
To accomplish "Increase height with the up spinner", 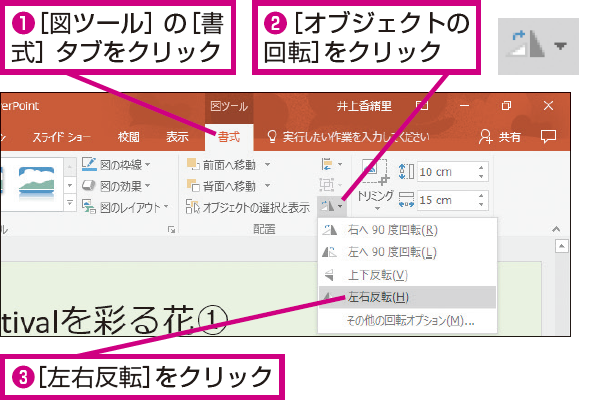I will pos(481,167).
